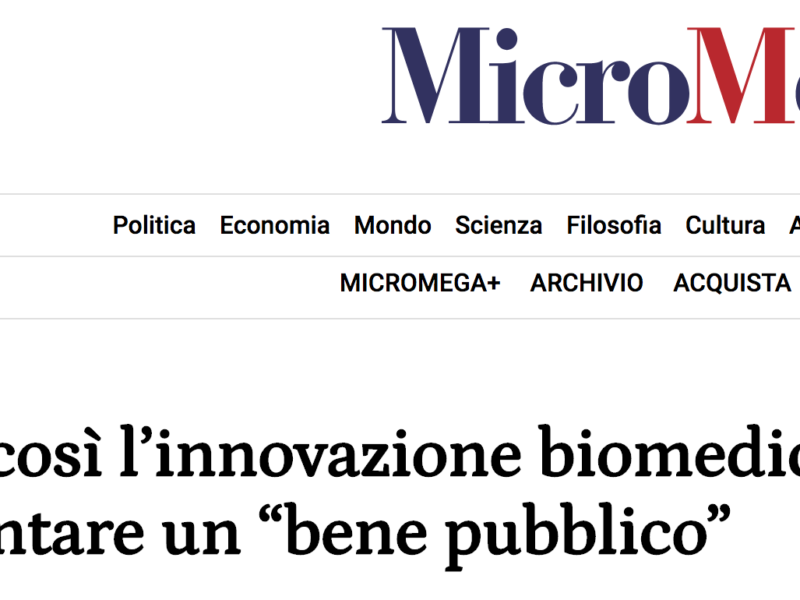This screenshot has width=800, height=600.
Task: Navigate to the Filosofia section
Action: point(614,225)
